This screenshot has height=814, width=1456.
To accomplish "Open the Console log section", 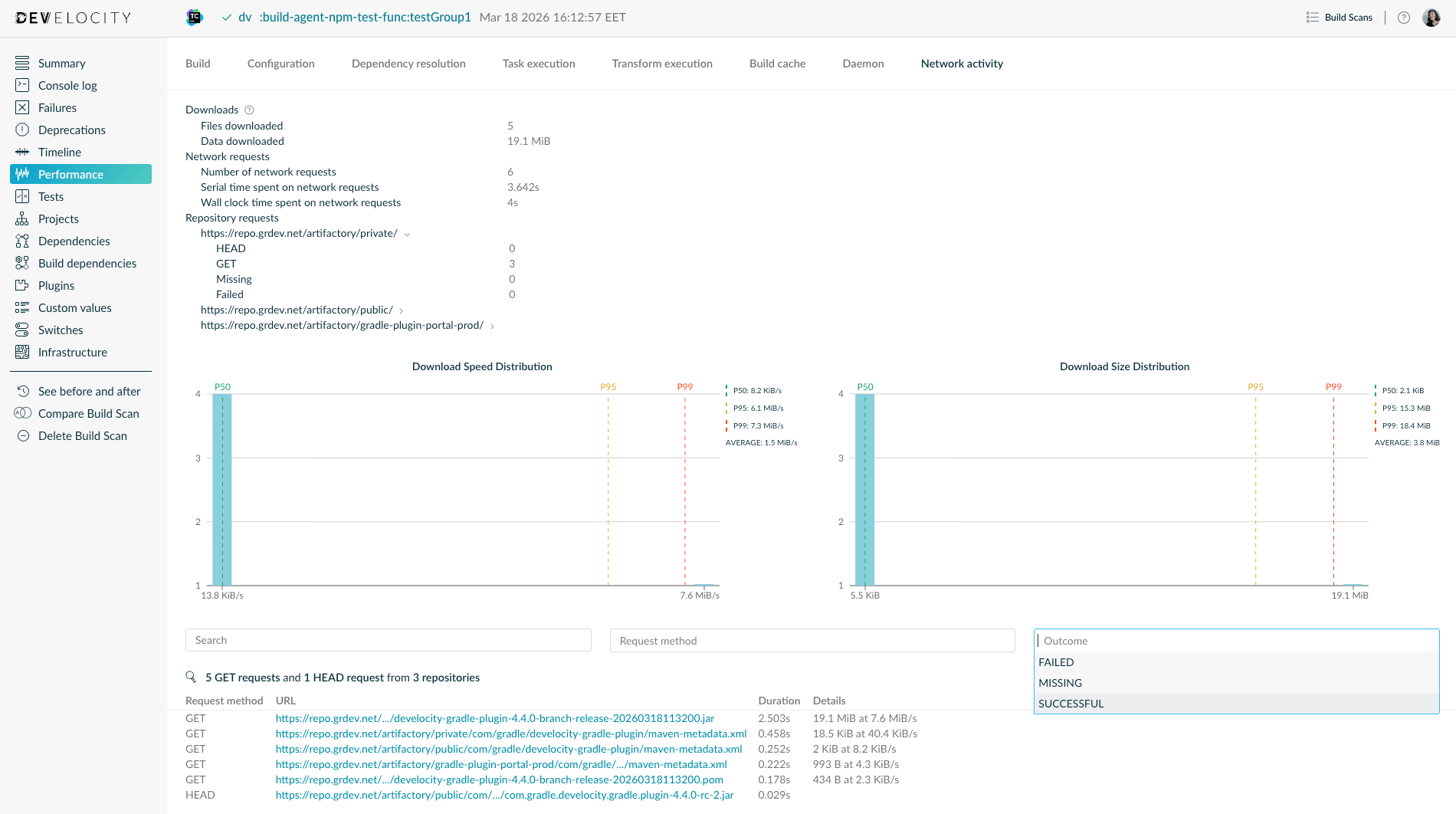I will 67,85.
